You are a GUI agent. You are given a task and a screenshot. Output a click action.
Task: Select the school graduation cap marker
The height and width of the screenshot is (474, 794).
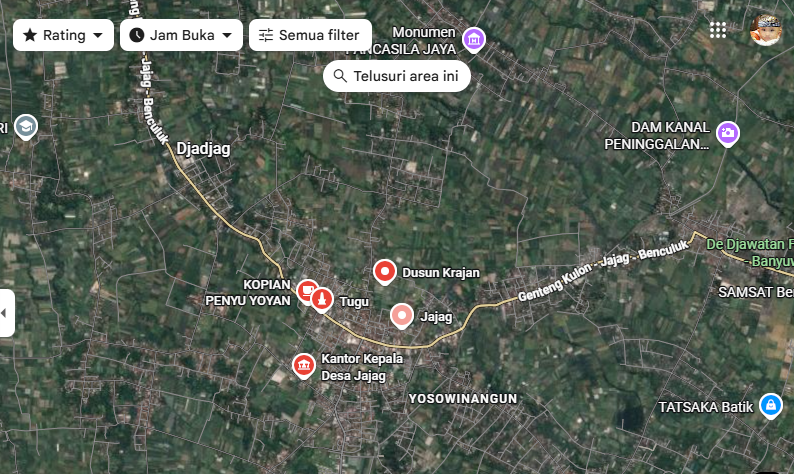click(x=26, y=127)
